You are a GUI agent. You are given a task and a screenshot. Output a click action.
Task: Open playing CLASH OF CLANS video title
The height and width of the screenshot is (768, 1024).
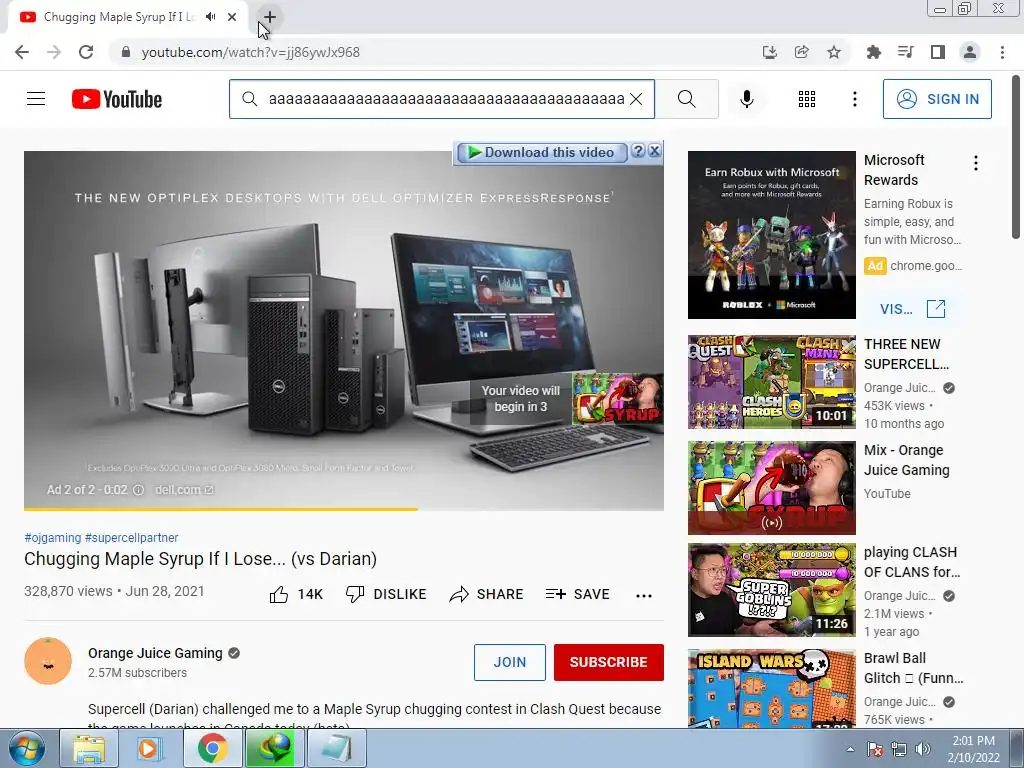click(912, 562)
